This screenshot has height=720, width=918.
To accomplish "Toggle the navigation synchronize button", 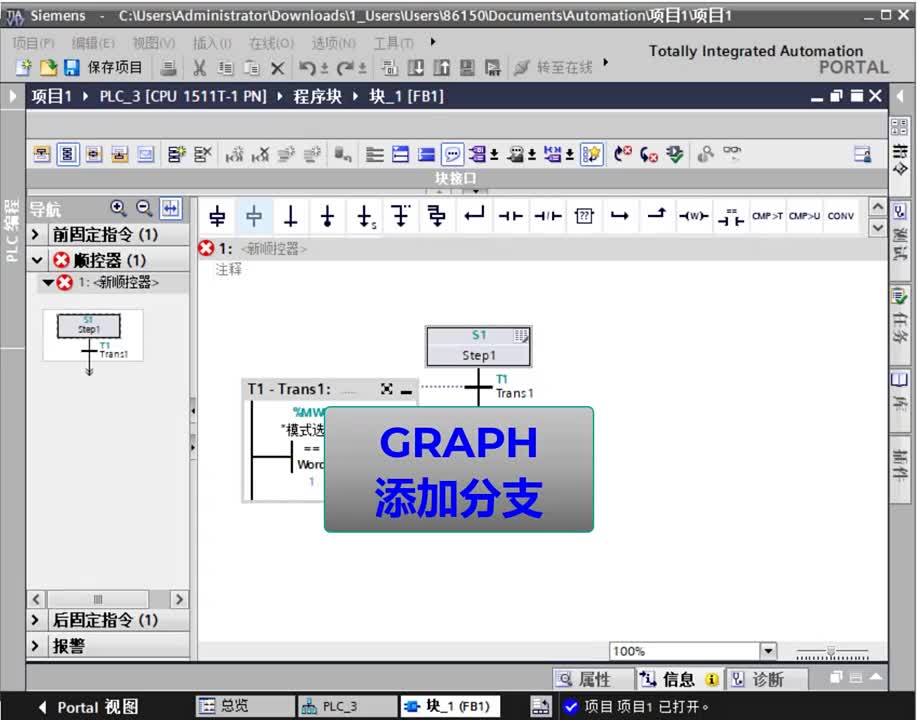I will click(171, 208).
